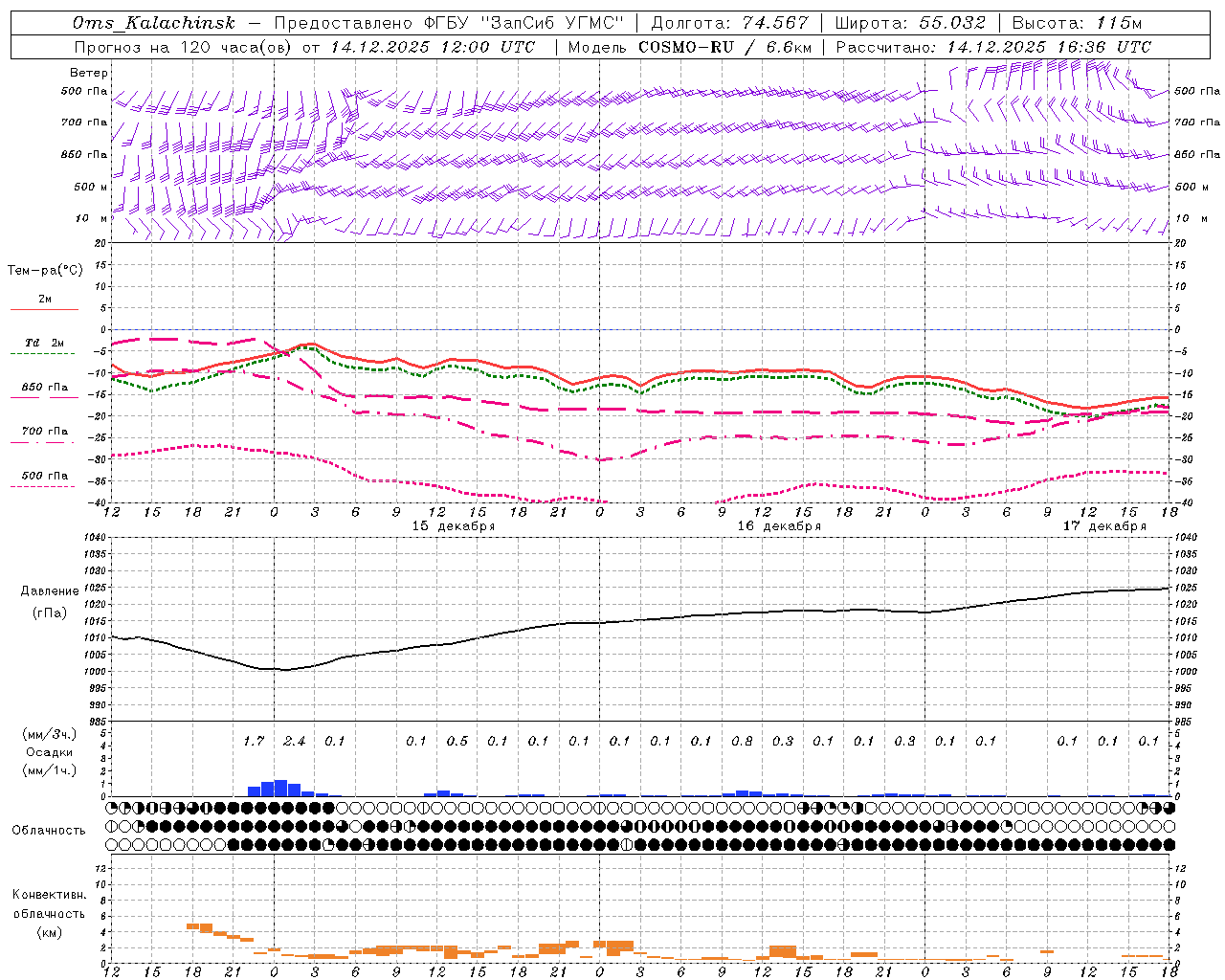This screenshot has width=1225, height=980.
Task: Click the station name "Oms_Kalachinsk" in the header
Action: pyautogui.click(x=153, y=23)
